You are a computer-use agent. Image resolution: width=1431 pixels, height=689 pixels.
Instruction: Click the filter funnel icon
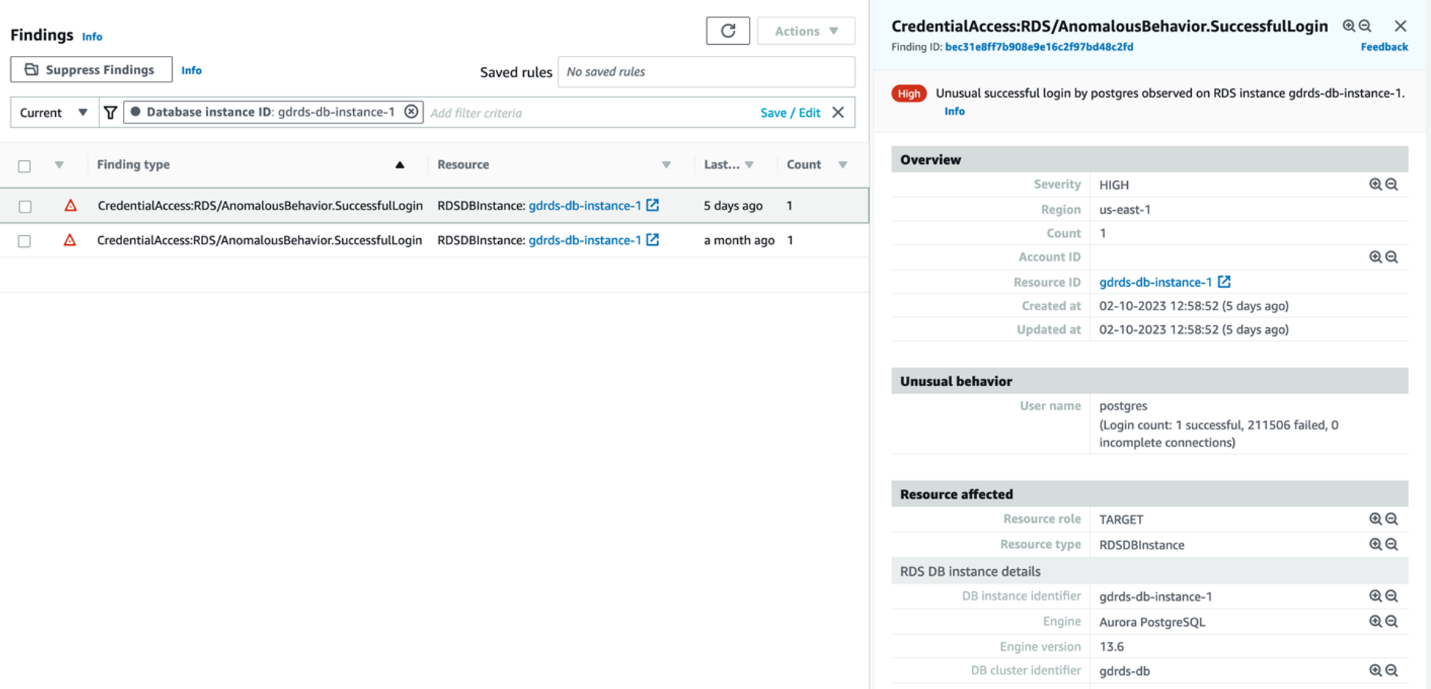(x=110, y=112)
